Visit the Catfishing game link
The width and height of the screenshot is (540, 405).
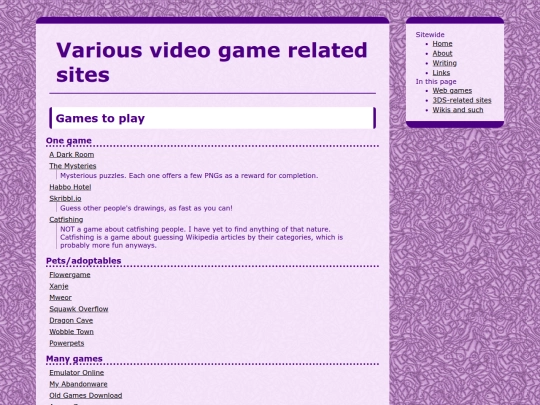66,219
